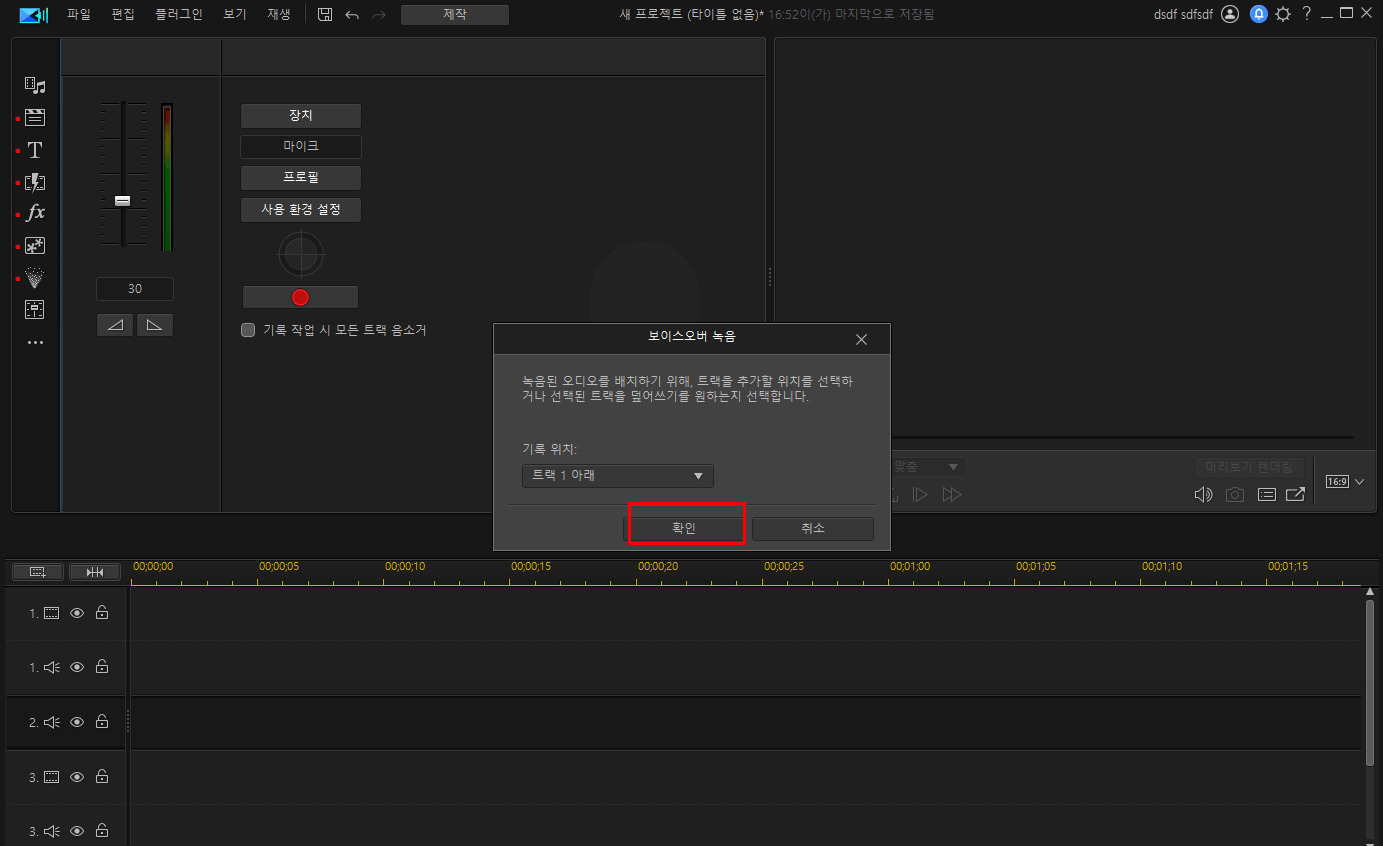Open the Audio Mixing Room slider icon
Screen dimensions: 1383x846
[x=35, y=309]
